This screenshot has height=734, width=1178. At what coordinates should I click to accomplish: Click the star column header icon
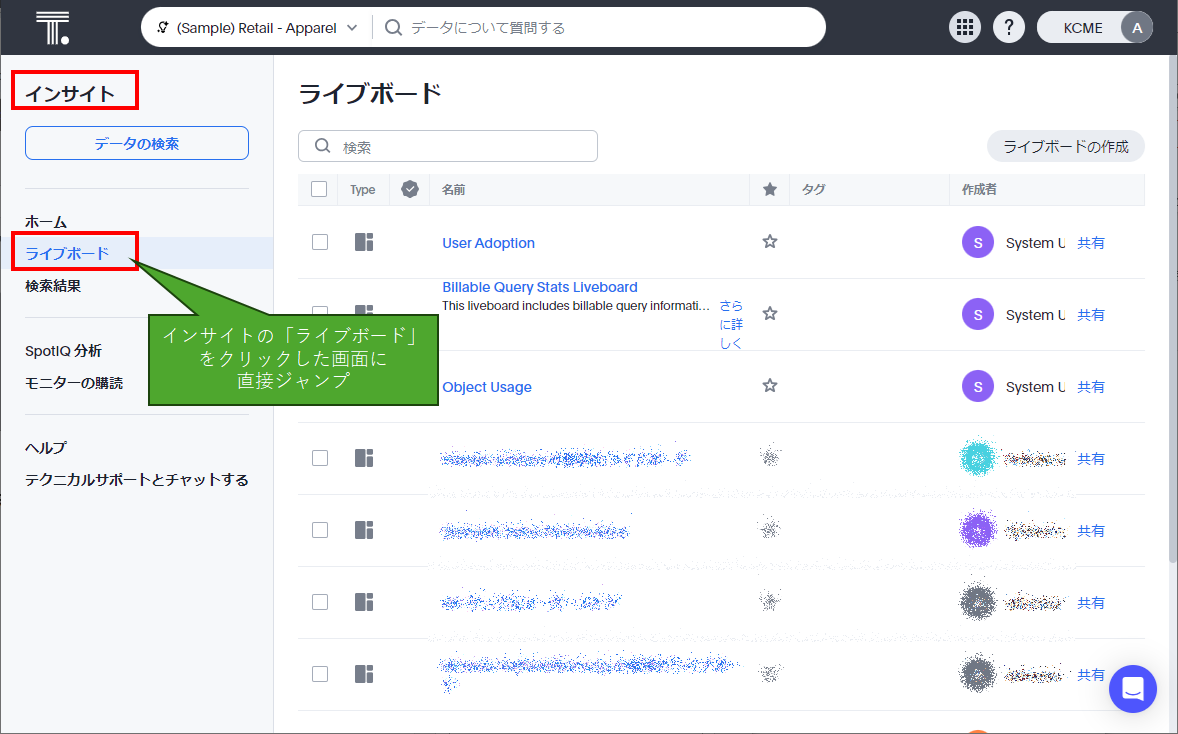[x=770, y=189]
